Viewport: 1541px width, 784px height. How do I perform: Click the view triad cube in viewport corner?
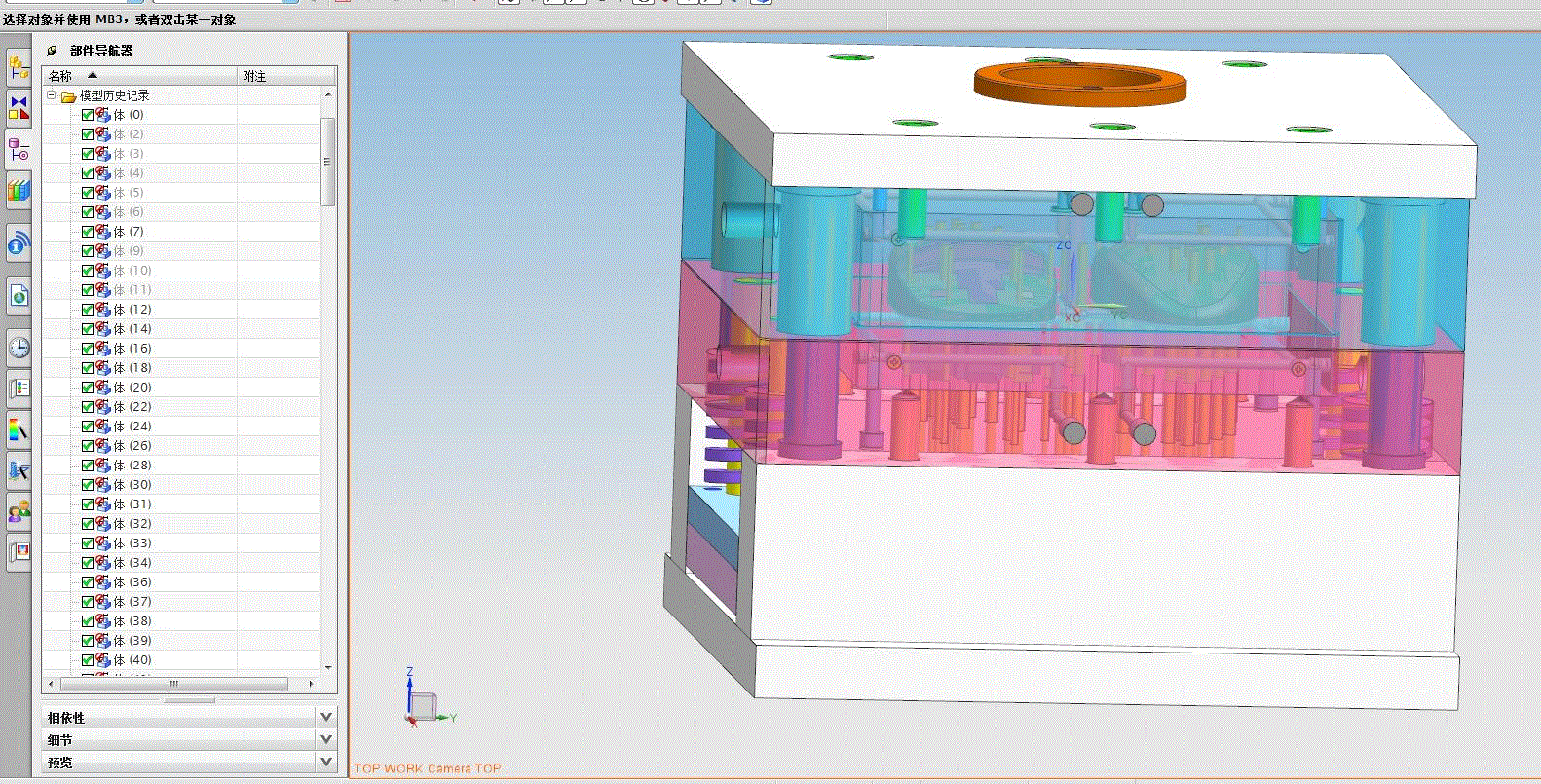[x=424, y=705]
